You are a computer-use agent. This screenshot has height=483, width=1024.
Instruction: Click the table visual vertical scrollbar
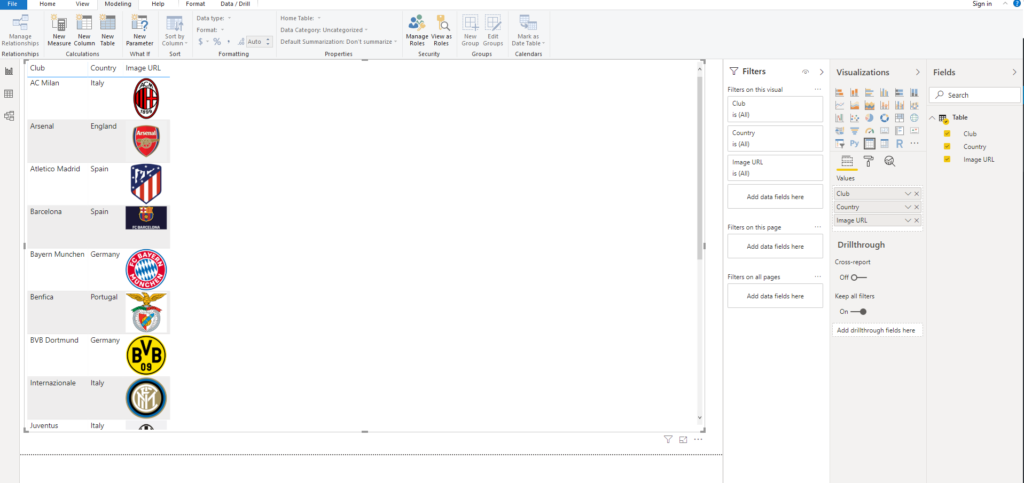tap(699, 168)
